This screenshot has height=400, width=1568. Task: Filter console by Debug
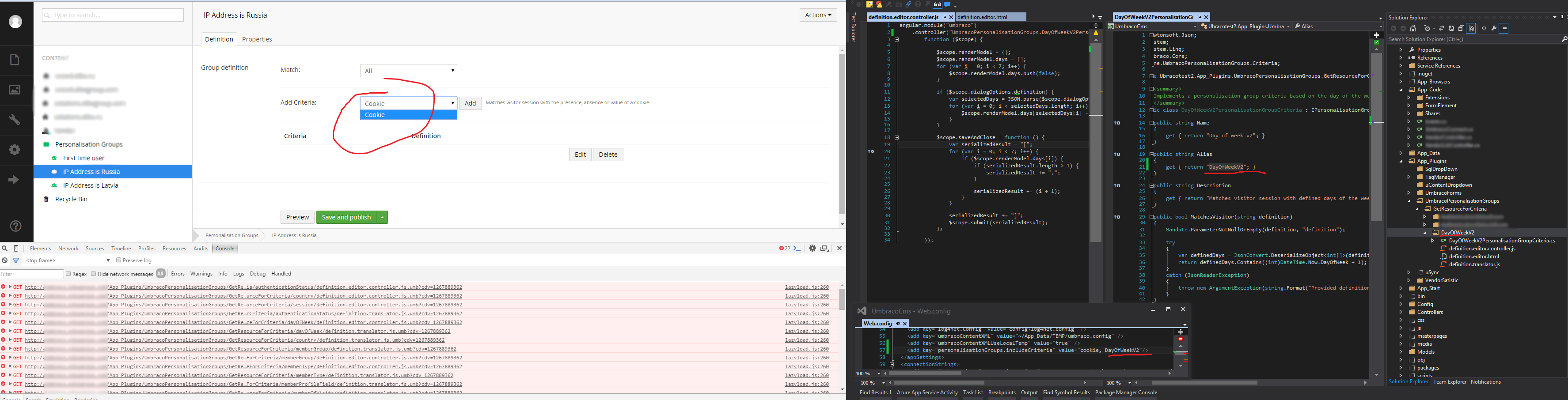258,274
